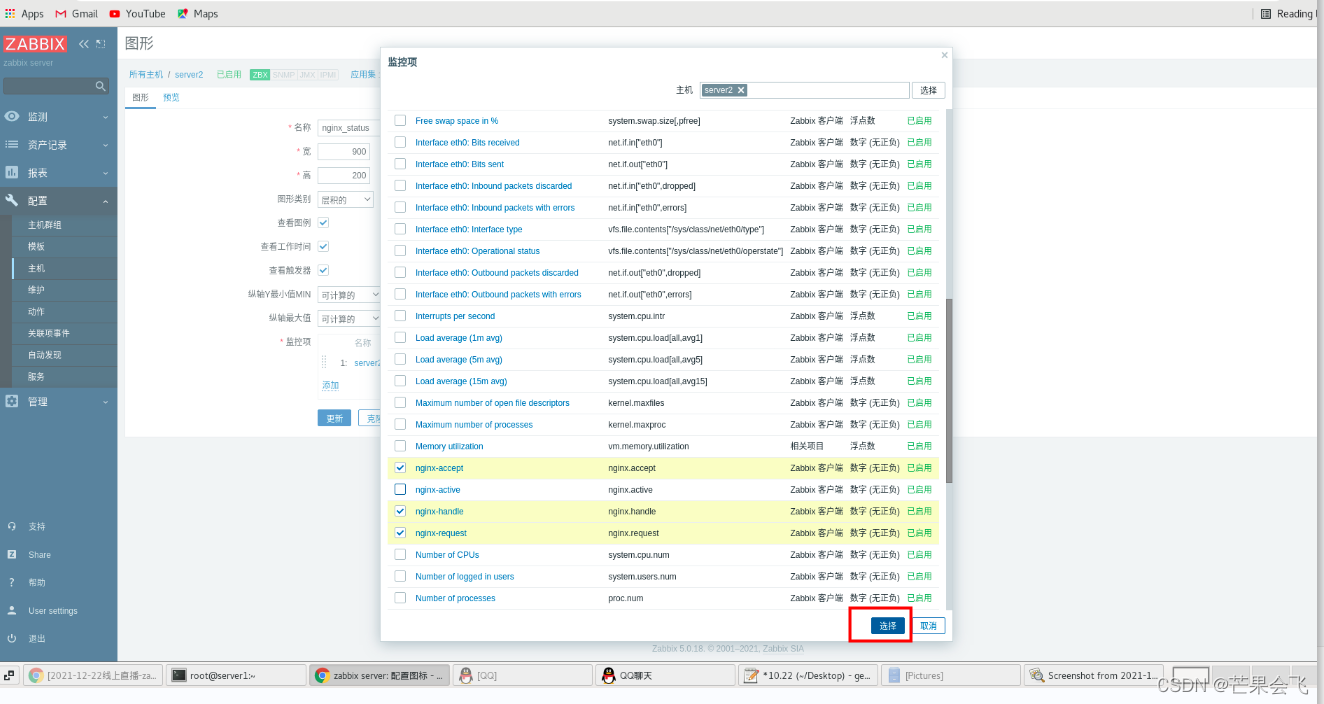The width and height of the screenshot is (1324, 704).
Task: Toggle the 查看触发器 checkbox
Action: coord(323,270)
